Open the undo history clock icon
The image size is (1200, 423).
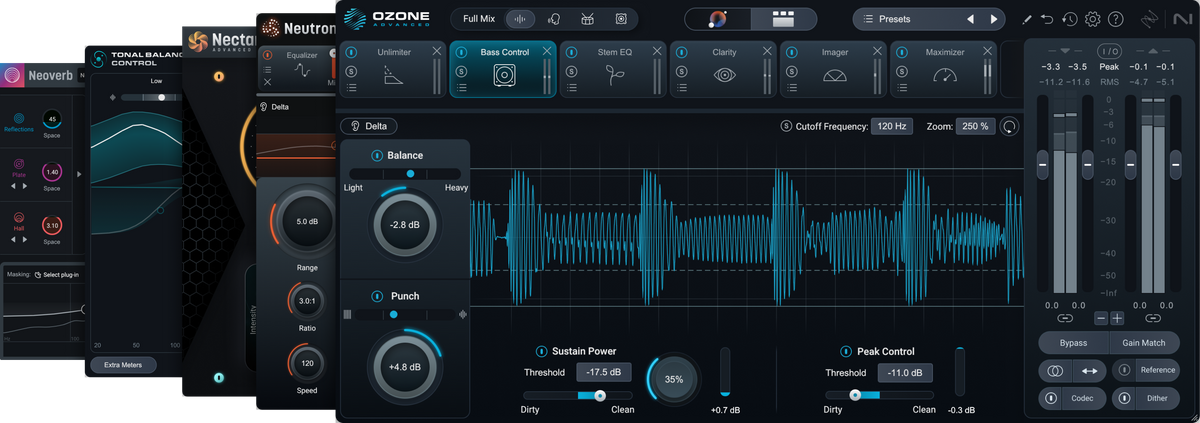(x=1070, y=19)
